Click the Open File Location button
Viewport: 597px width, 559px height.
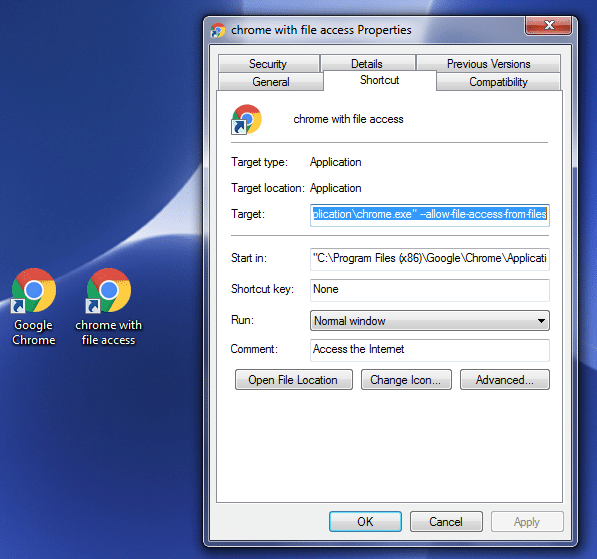click(x=294, y=380)
